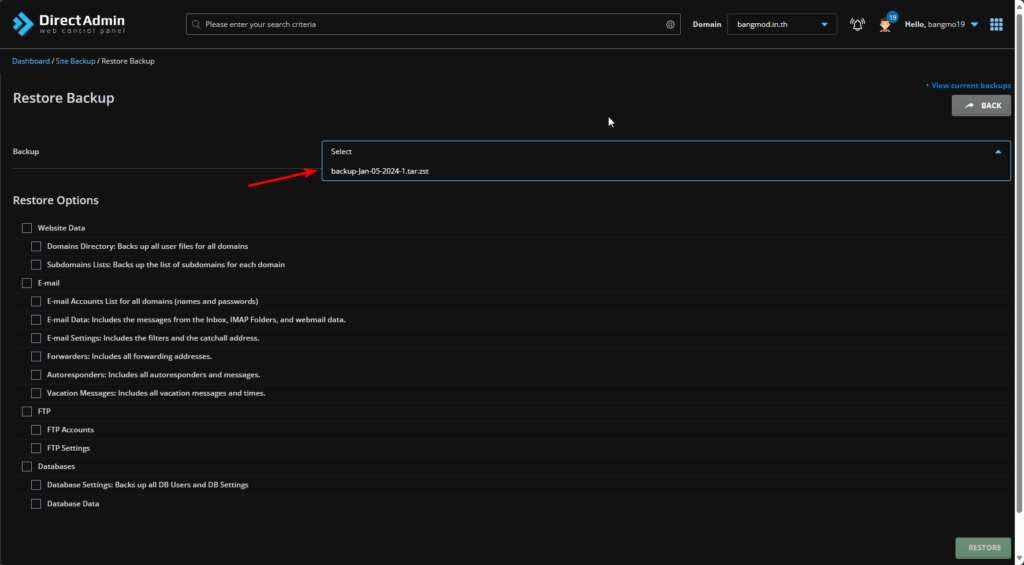Check the Forwarders checkbox
Image resolution: width=1024 pixels, height=565 pixels.
tap(36, 356)
